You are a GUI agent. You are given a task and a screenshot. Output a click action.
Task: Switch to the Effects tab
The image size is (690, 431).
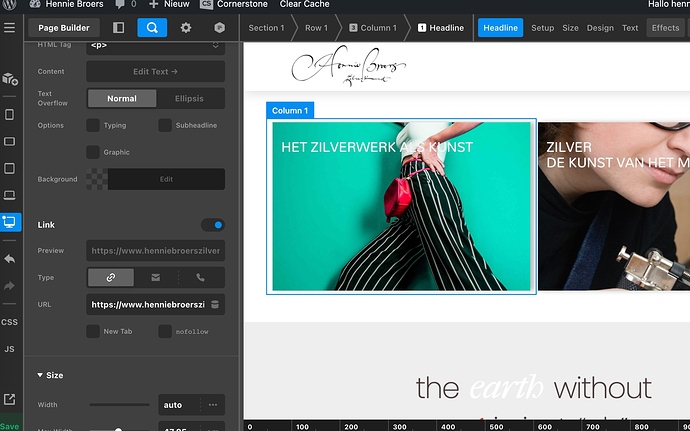pos(665,28)
